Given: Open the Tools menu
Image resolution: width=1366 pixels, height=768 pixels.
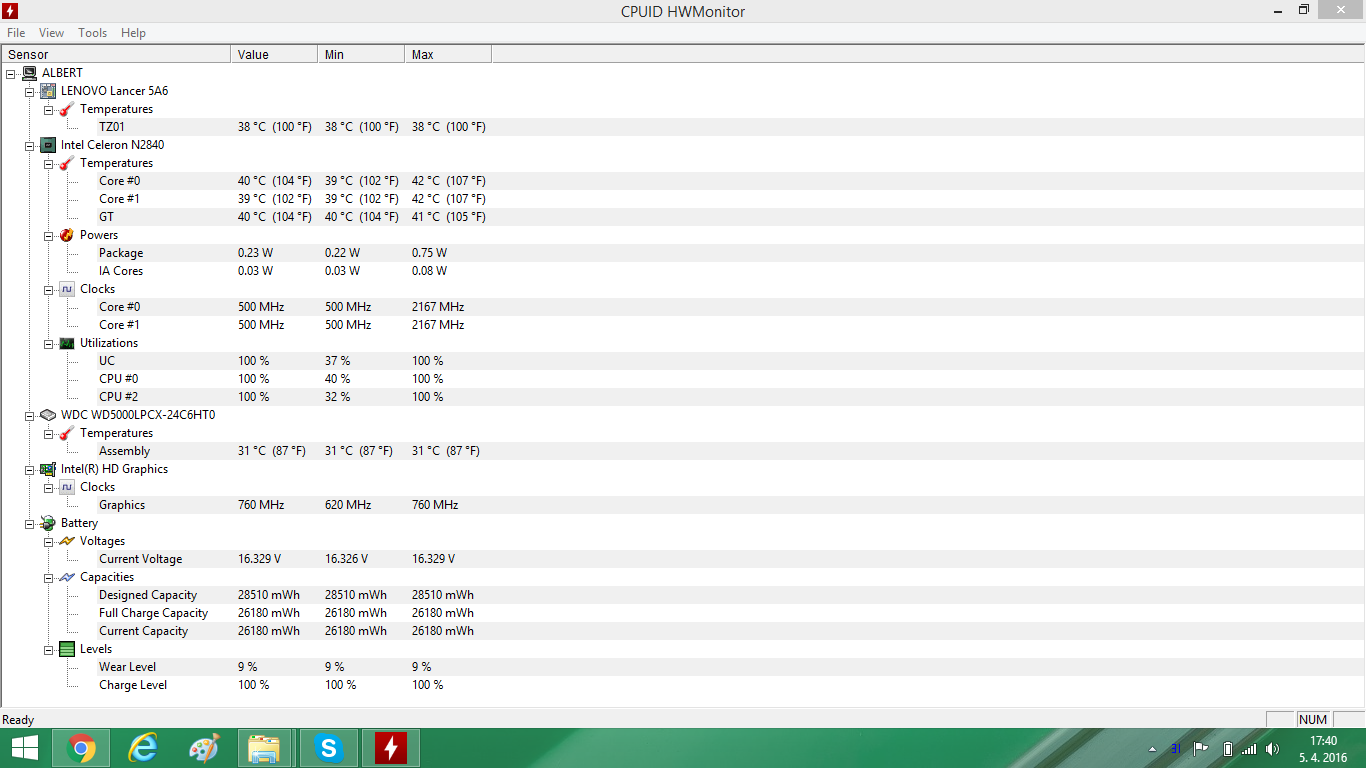Looking at the screenshot, I should click(93, 33).
